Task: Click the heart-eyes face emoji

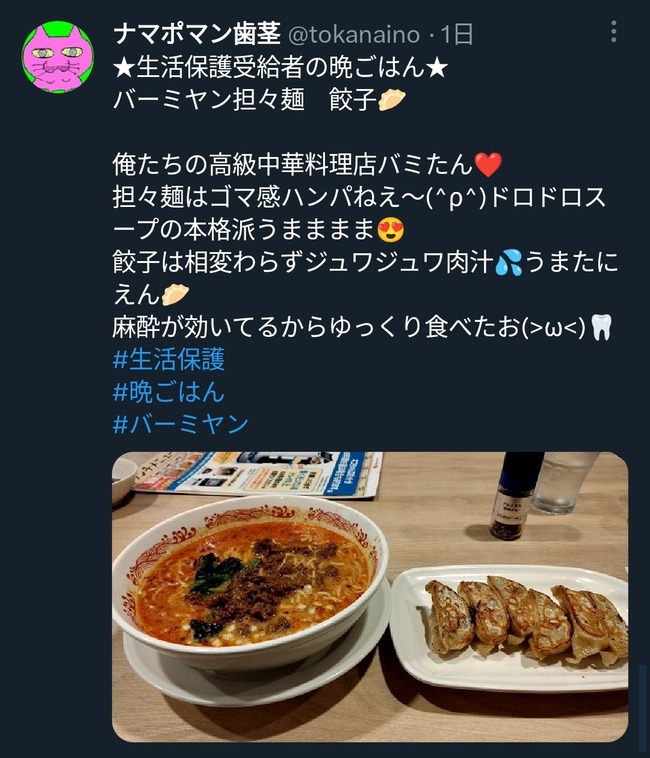Action: click(x=390, y=230)
